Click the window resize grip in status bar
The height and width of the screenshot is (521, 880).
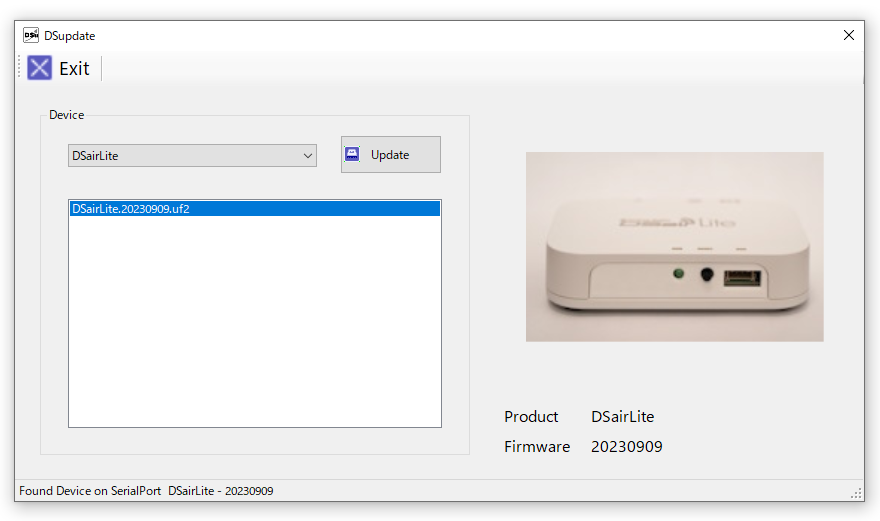click(x=856, y=493)
